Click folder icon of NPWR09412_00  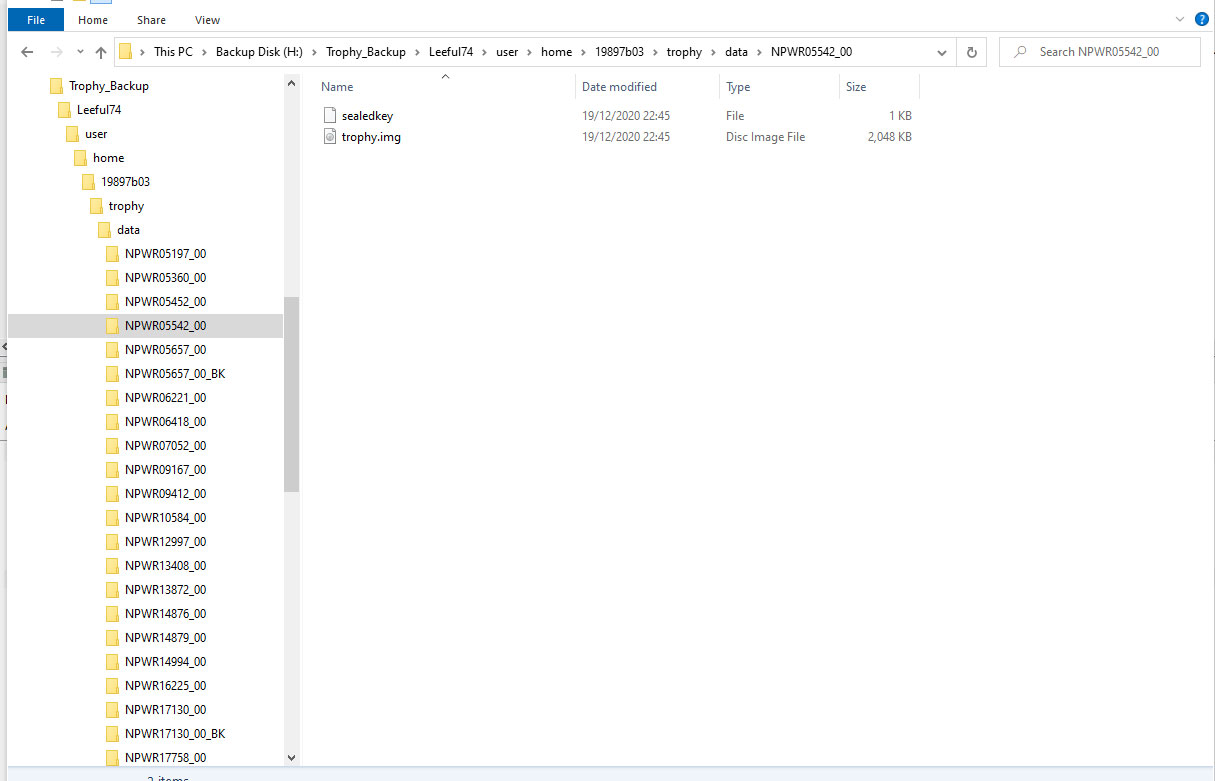113,494
